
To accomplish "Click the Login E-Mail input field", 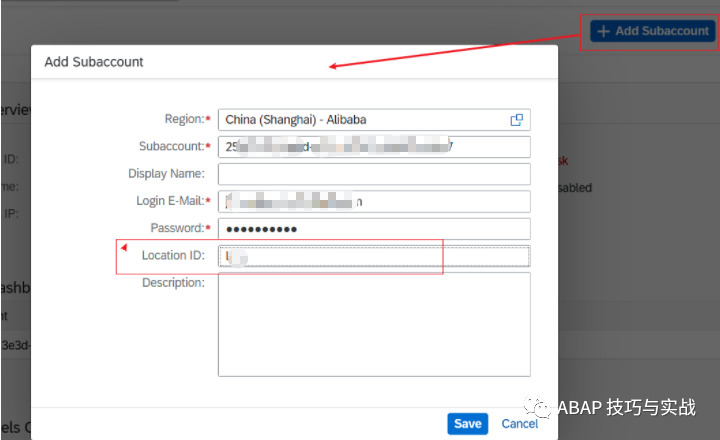I will (374, 201).
